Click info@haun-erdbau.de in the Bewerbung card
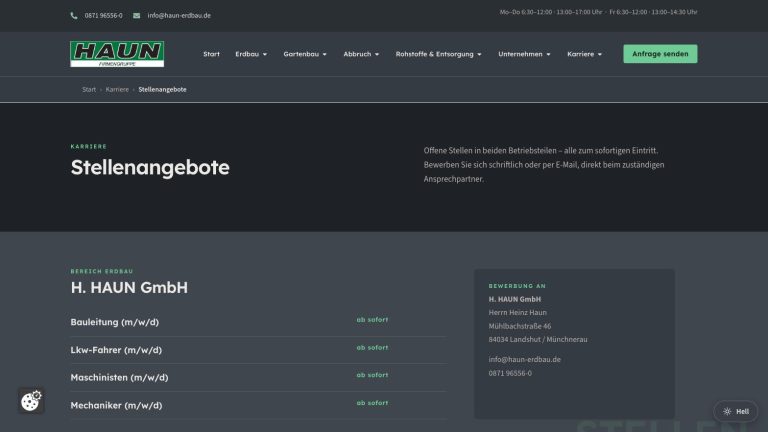The height and width of the screenshot is (432, 768). (x=525, y=360)
